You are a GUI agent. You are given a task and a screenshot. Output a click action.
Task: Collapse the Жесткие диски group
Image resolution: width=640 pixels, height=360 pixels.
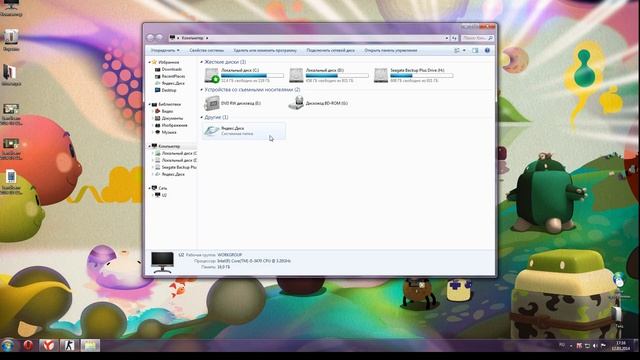pyautogui.click(x=202, y=62)
